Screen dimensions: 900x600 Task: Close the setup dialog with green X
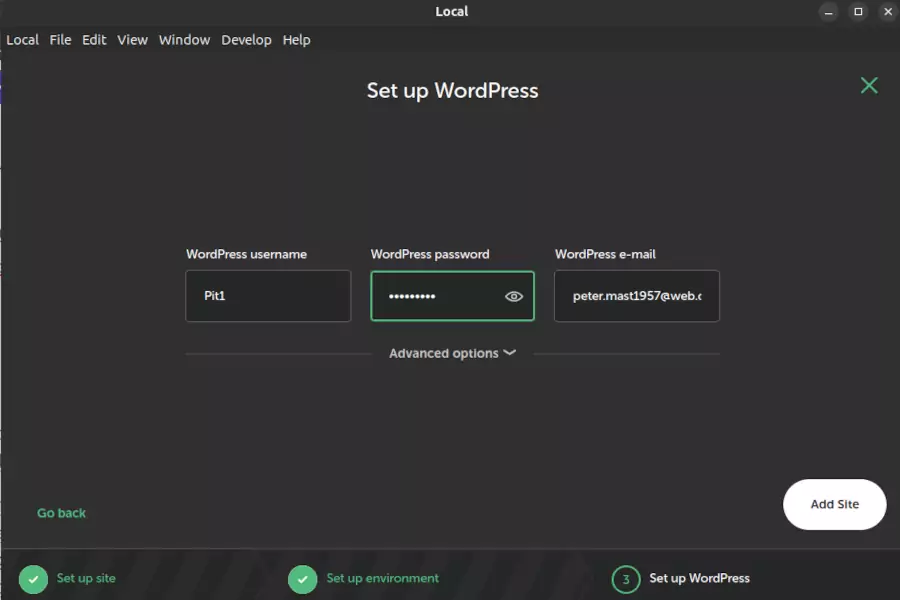point(869,86)
